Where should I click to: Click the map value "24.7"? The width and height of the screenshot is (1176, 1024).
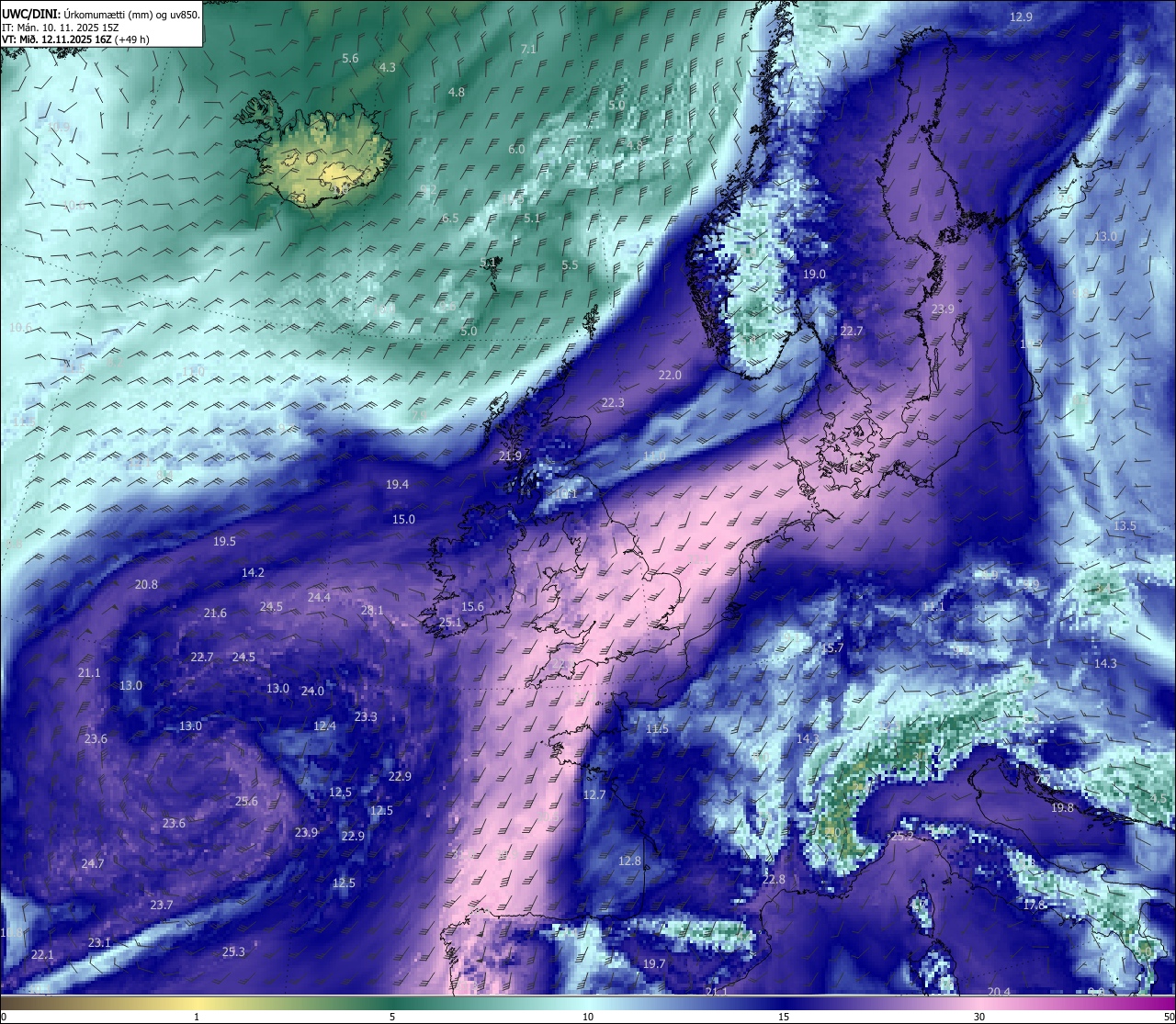coord(93,864)
